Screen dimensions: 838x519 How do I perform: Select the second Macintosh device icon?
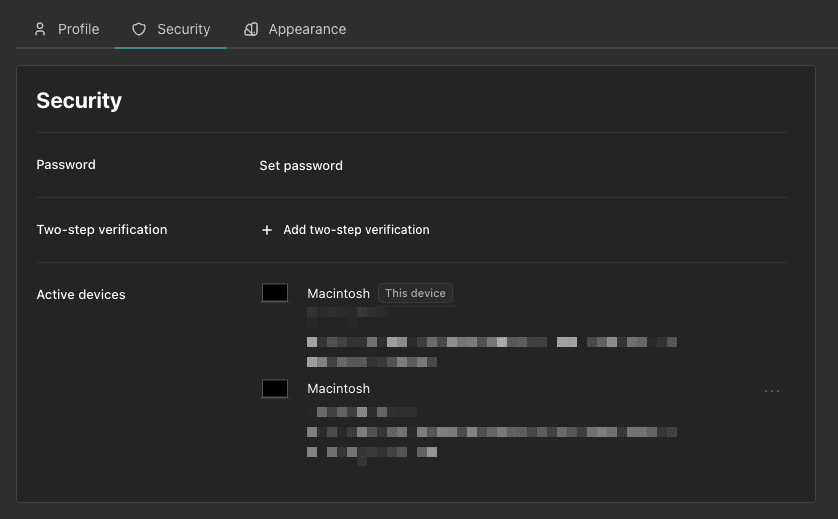point(275,389)
